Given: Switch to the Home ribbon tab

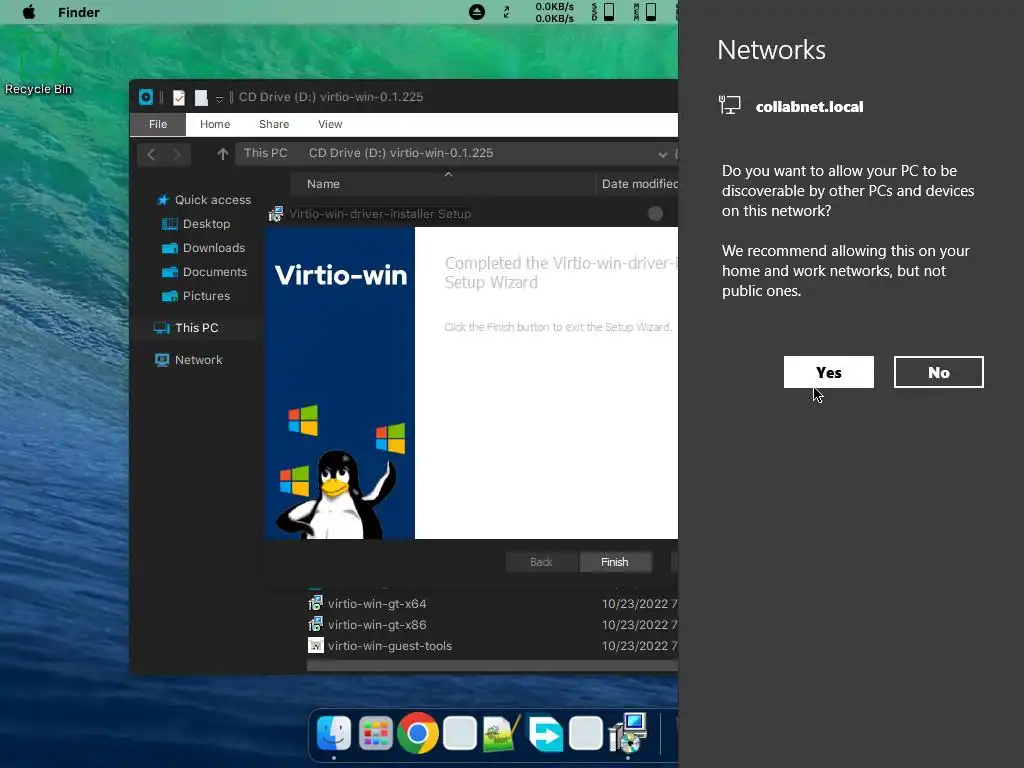Looking at the screenshot, I should point(215,124).
